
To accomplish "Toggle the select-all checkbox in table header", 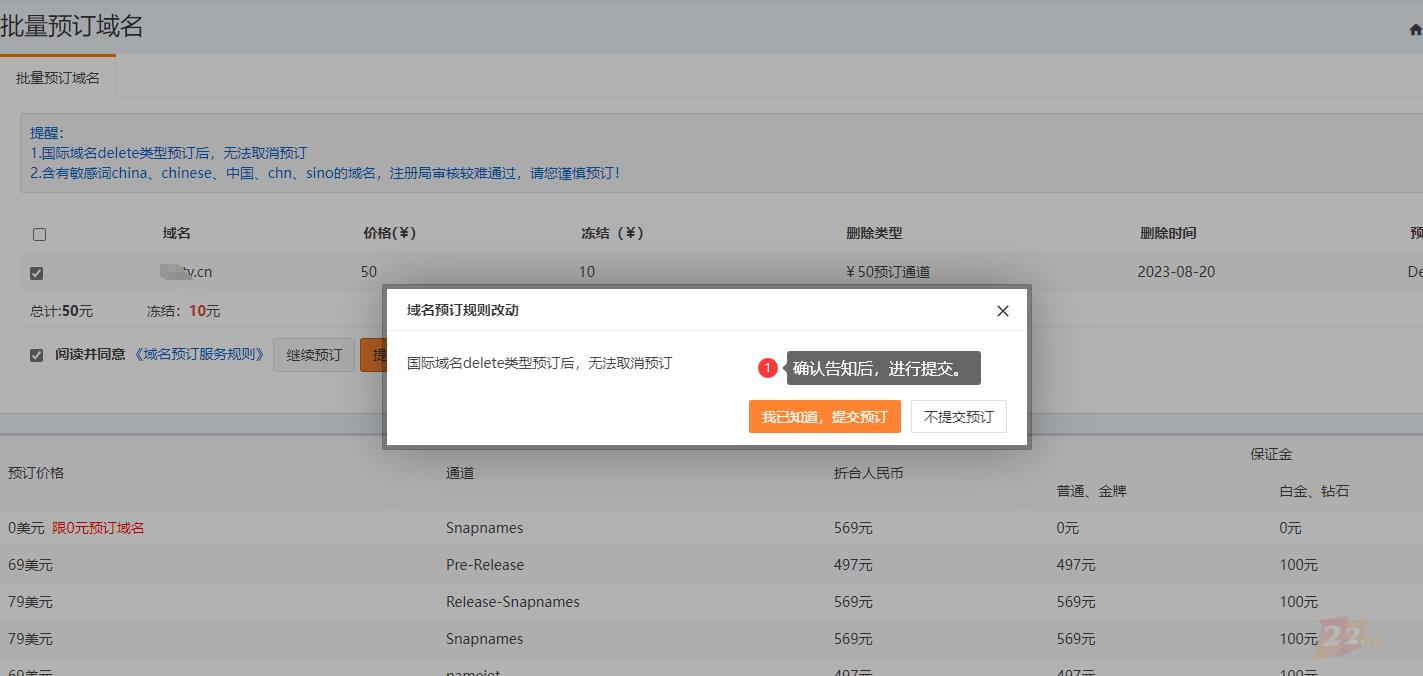I will coord(39,234).
